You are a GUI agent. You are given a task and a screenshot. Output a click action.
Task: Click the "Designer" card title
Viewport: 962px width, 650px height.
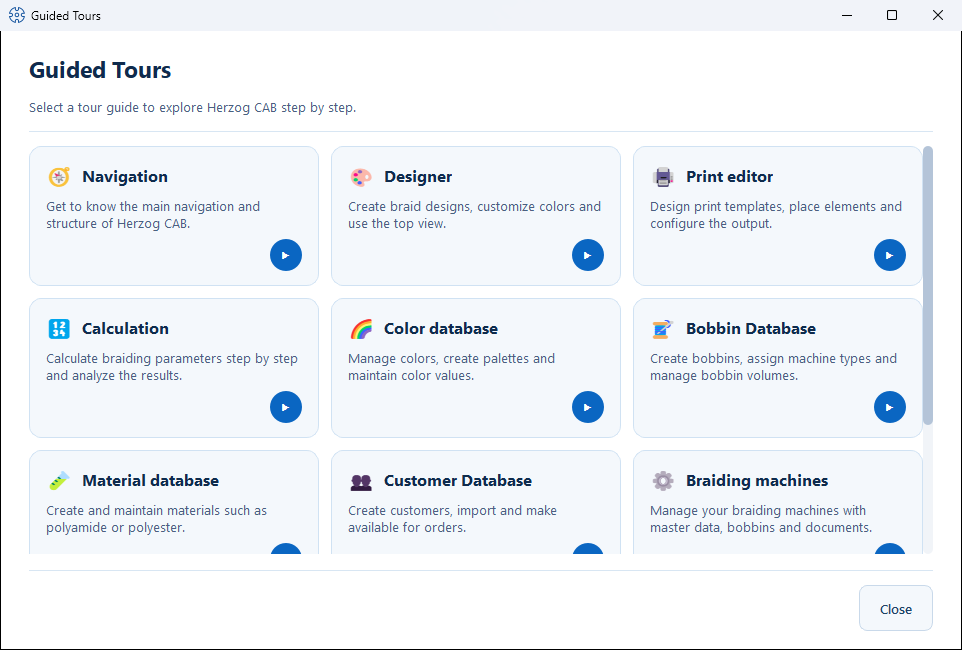[418, 177]
